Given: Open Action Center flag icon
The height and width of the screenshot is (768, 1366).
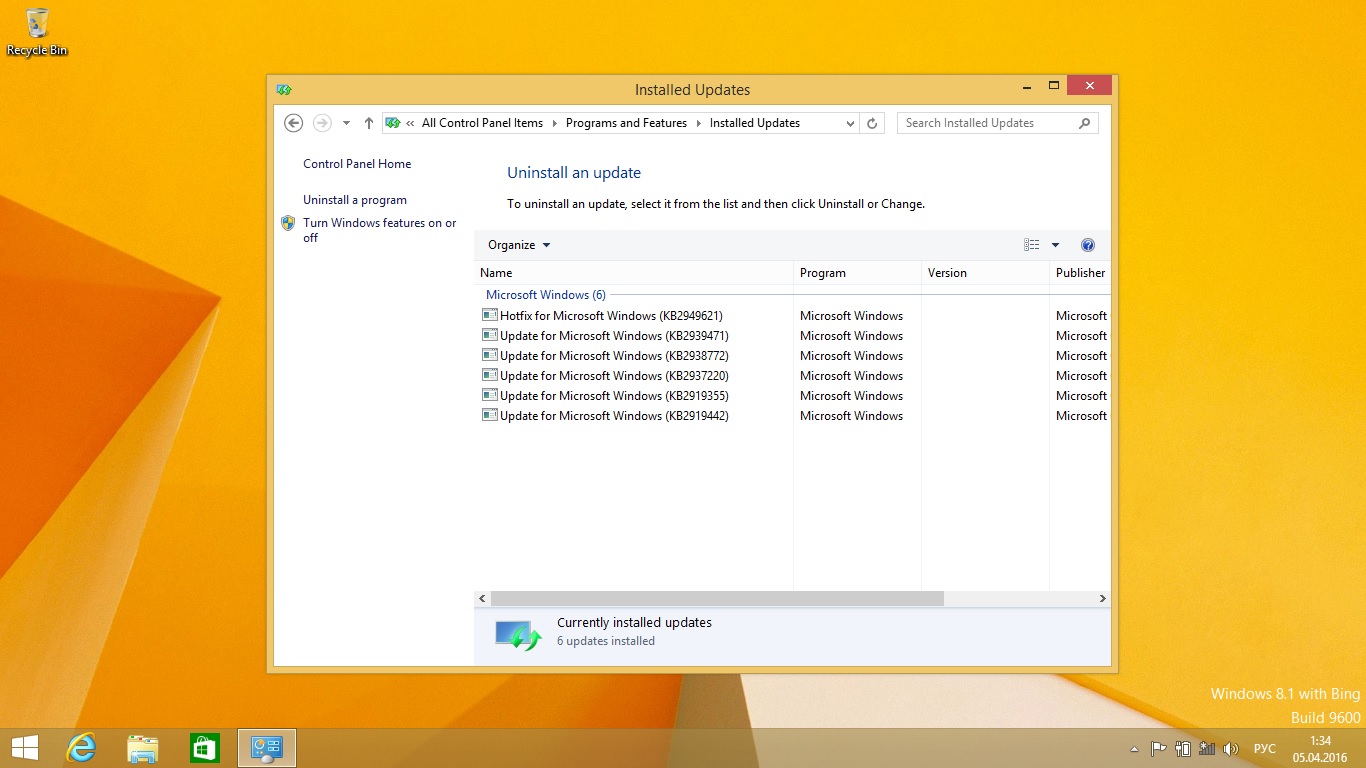Looking at the screenshot, I should [1158, 748].
